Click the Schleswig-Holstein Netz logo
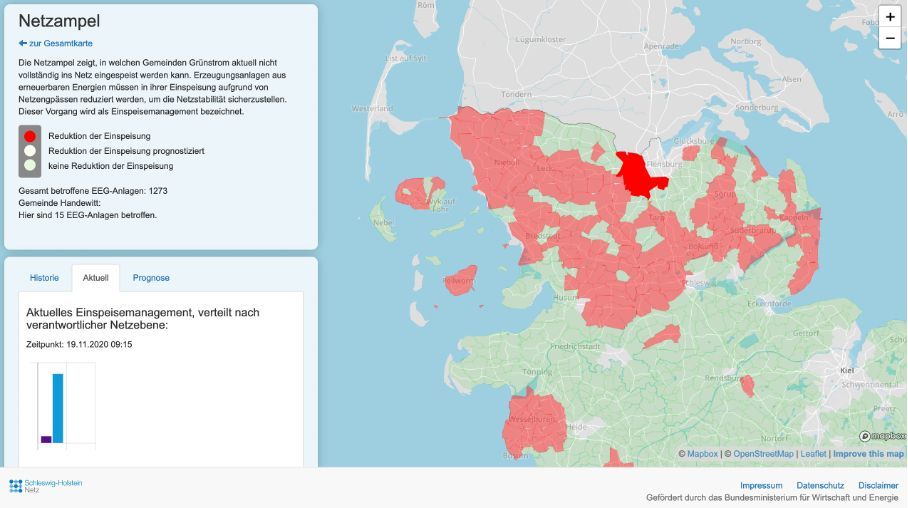 click(x=46, y=486)
